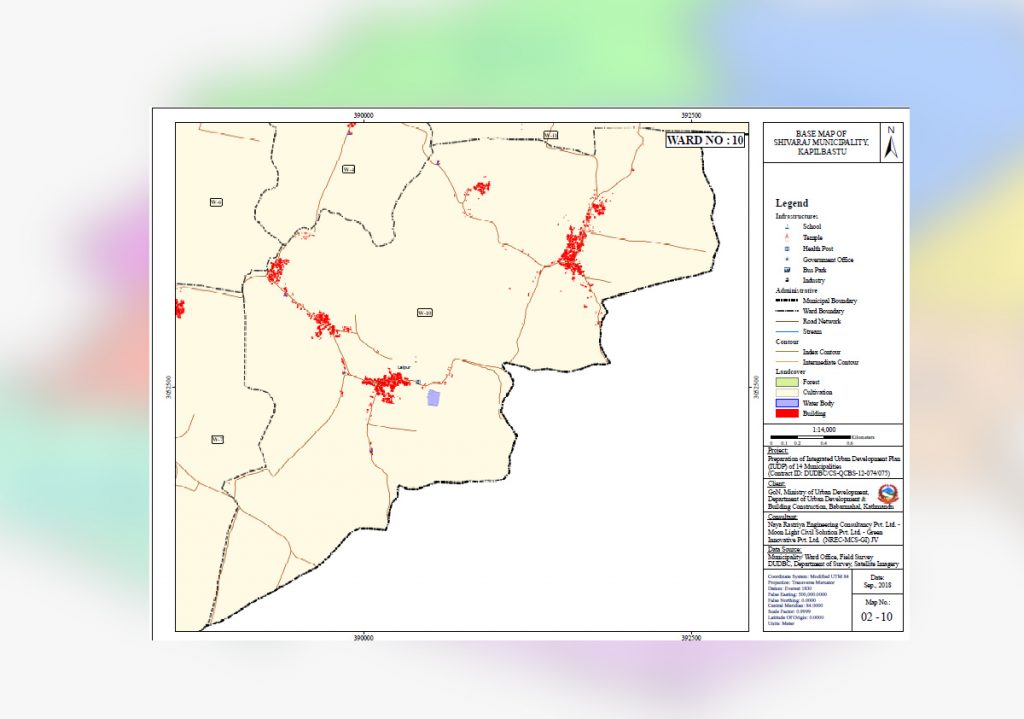Click the Contract ID text line
The height and width of the screenshot is (719, 1024).
click(x=829, y=473)
